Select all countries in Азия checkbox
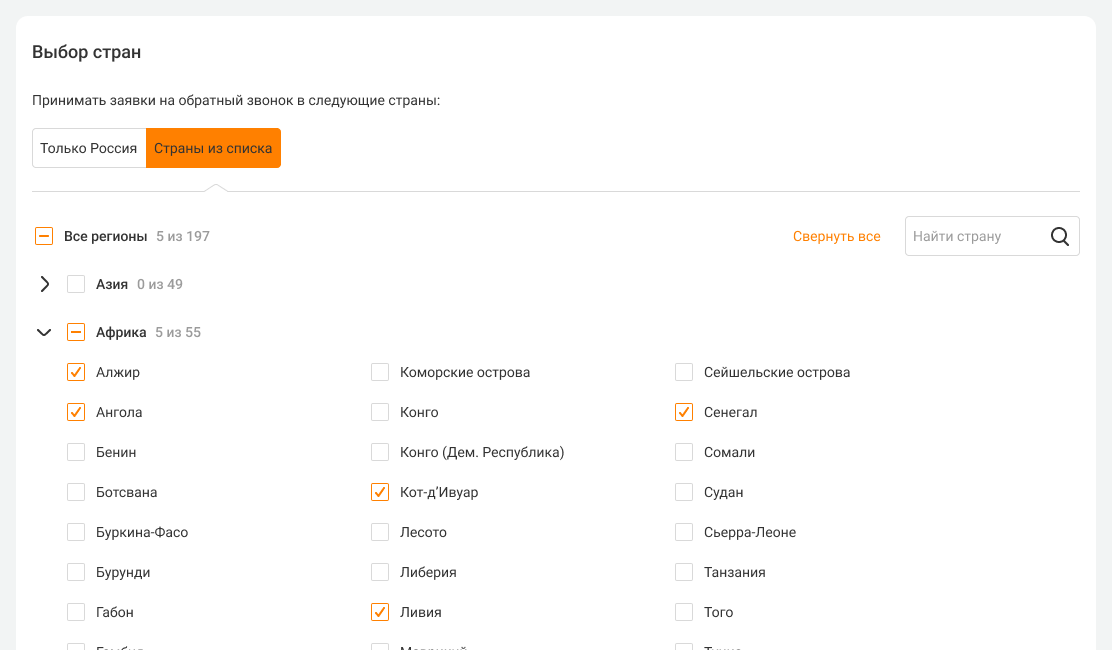This screenshot has width=1112, height=650. pos(76,284)
